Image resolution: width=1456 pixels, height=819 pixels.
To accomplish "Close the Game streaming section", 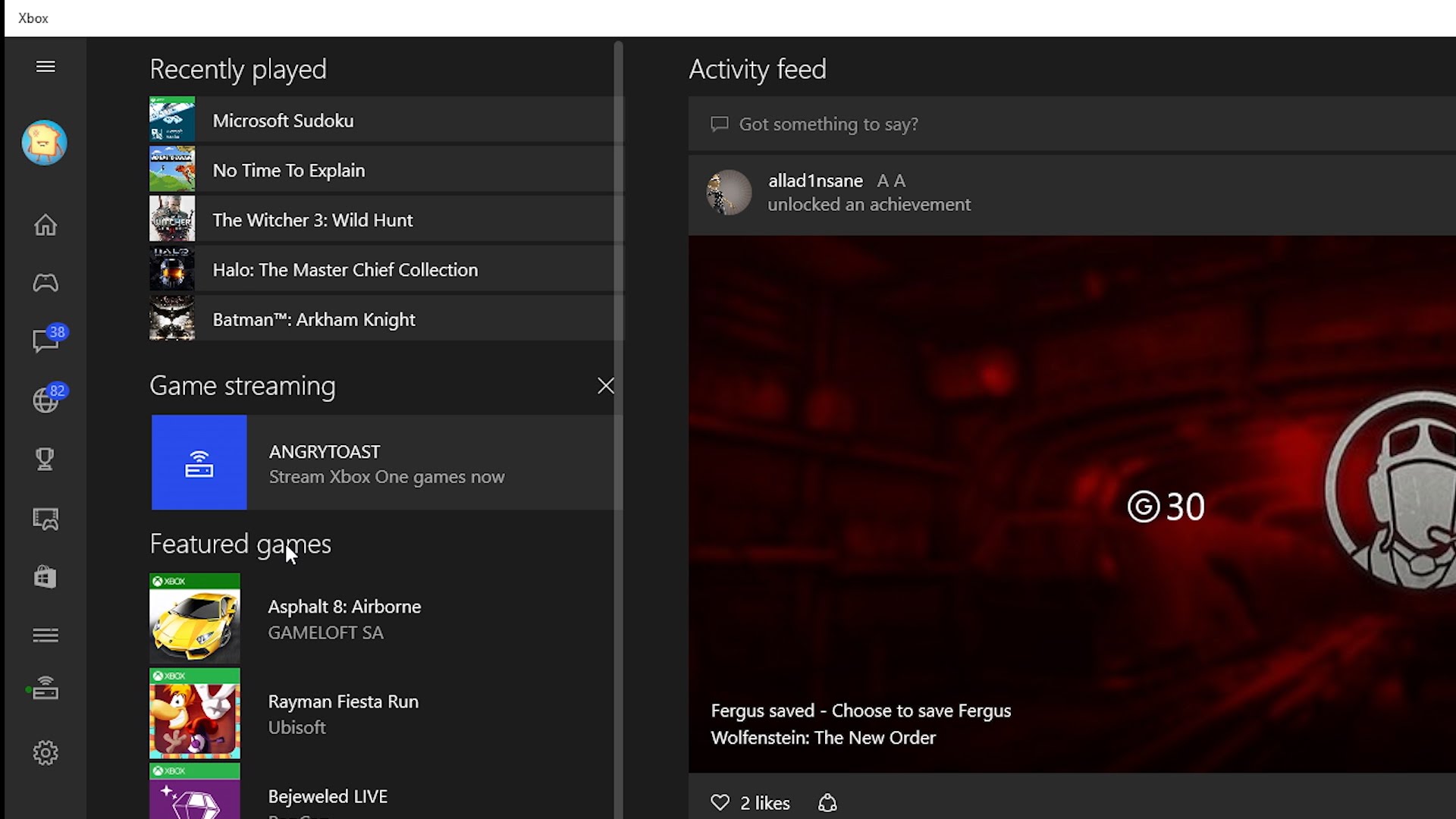I will pos(605,386).
